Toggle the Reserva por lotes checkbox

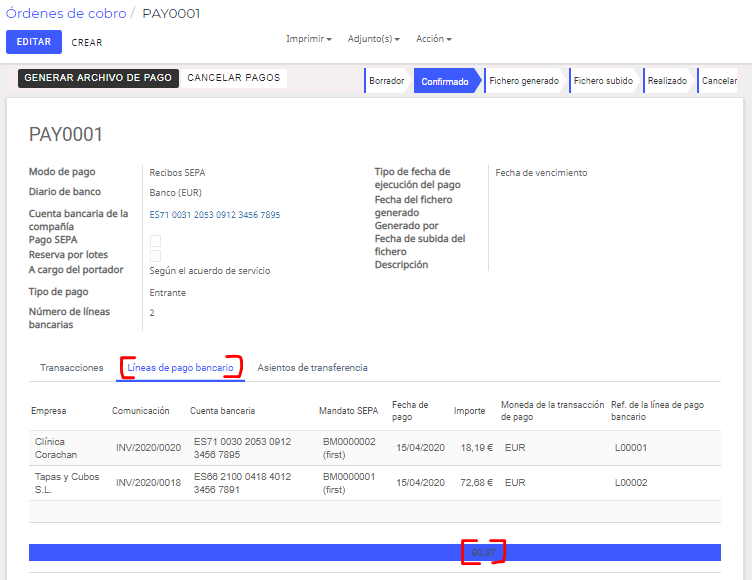155,255
